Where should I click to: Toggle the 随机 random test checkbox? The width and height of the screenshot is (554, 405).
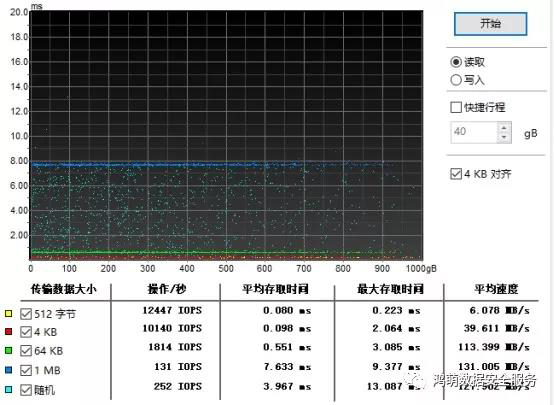pos(26,390)
